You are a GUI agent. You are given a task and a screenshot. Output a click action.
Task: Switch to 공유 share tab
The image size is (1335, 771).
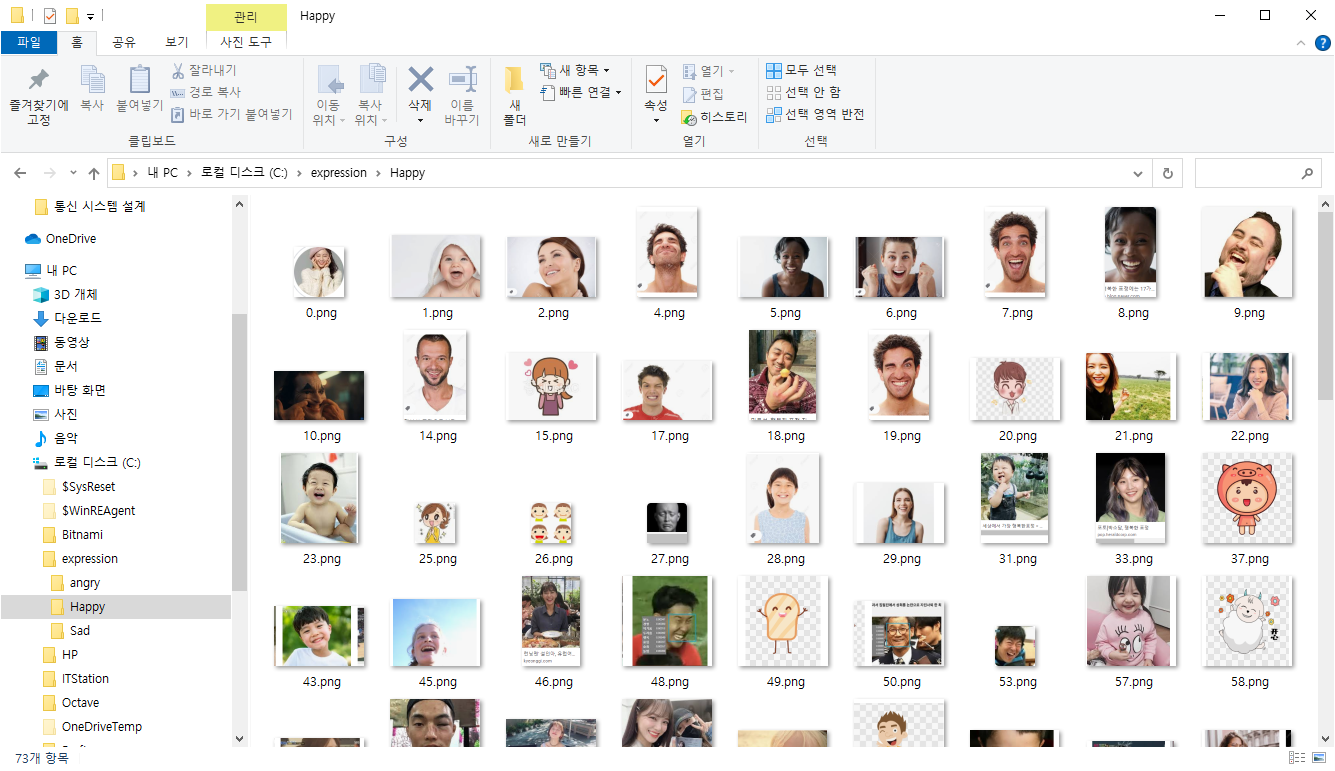click(x=124, y=42)
